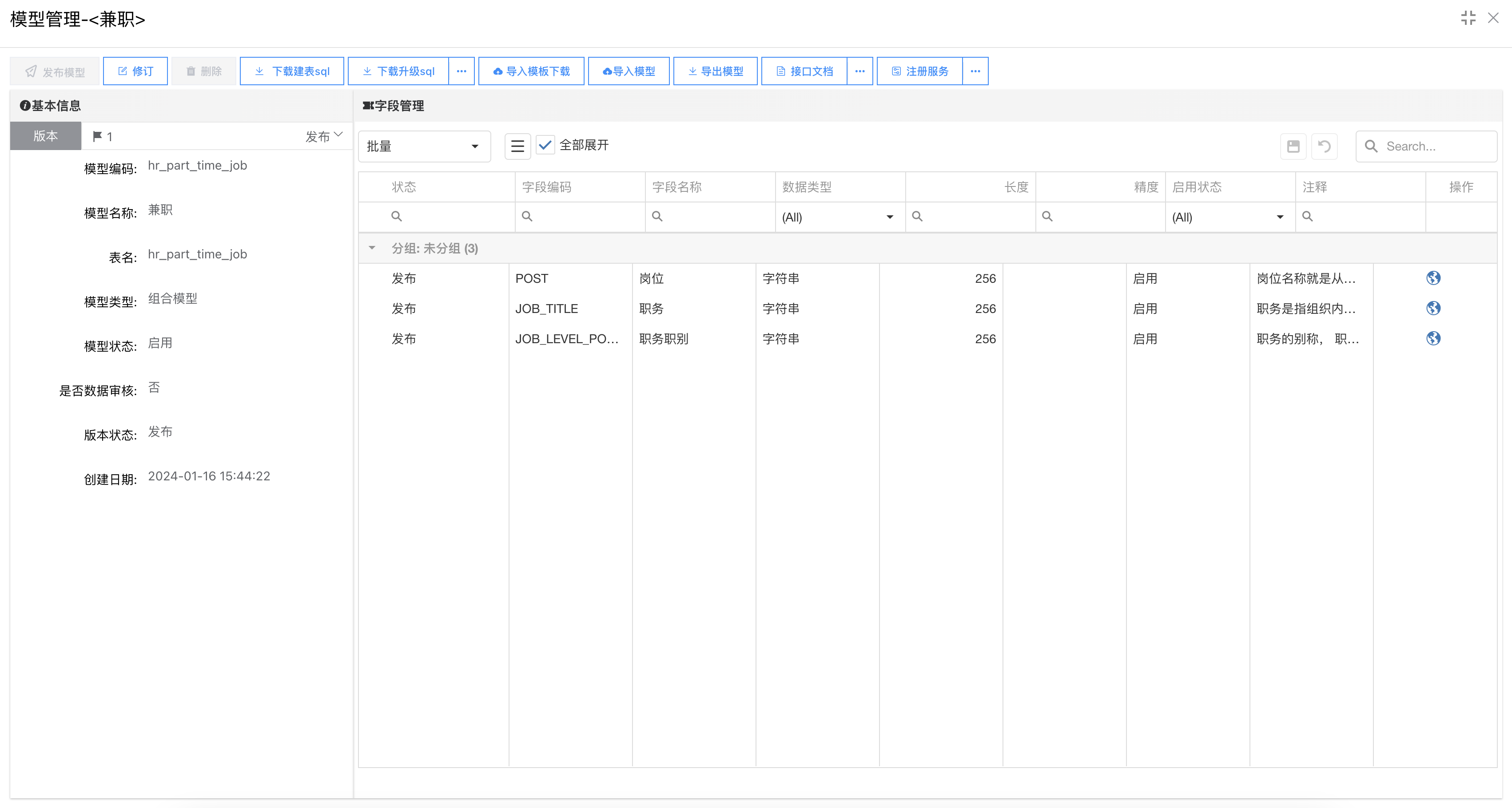Click the filter search icon under 注释 column
This screenshot has width=1512, height=808.
(x=1308, y=217)
